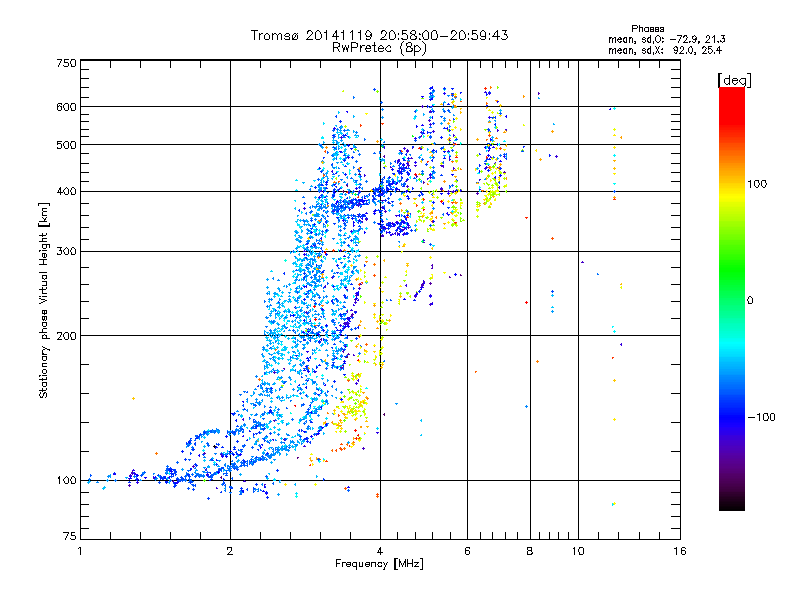
Task: Click the y-axis tick label '200'
Action: [67, 336]
